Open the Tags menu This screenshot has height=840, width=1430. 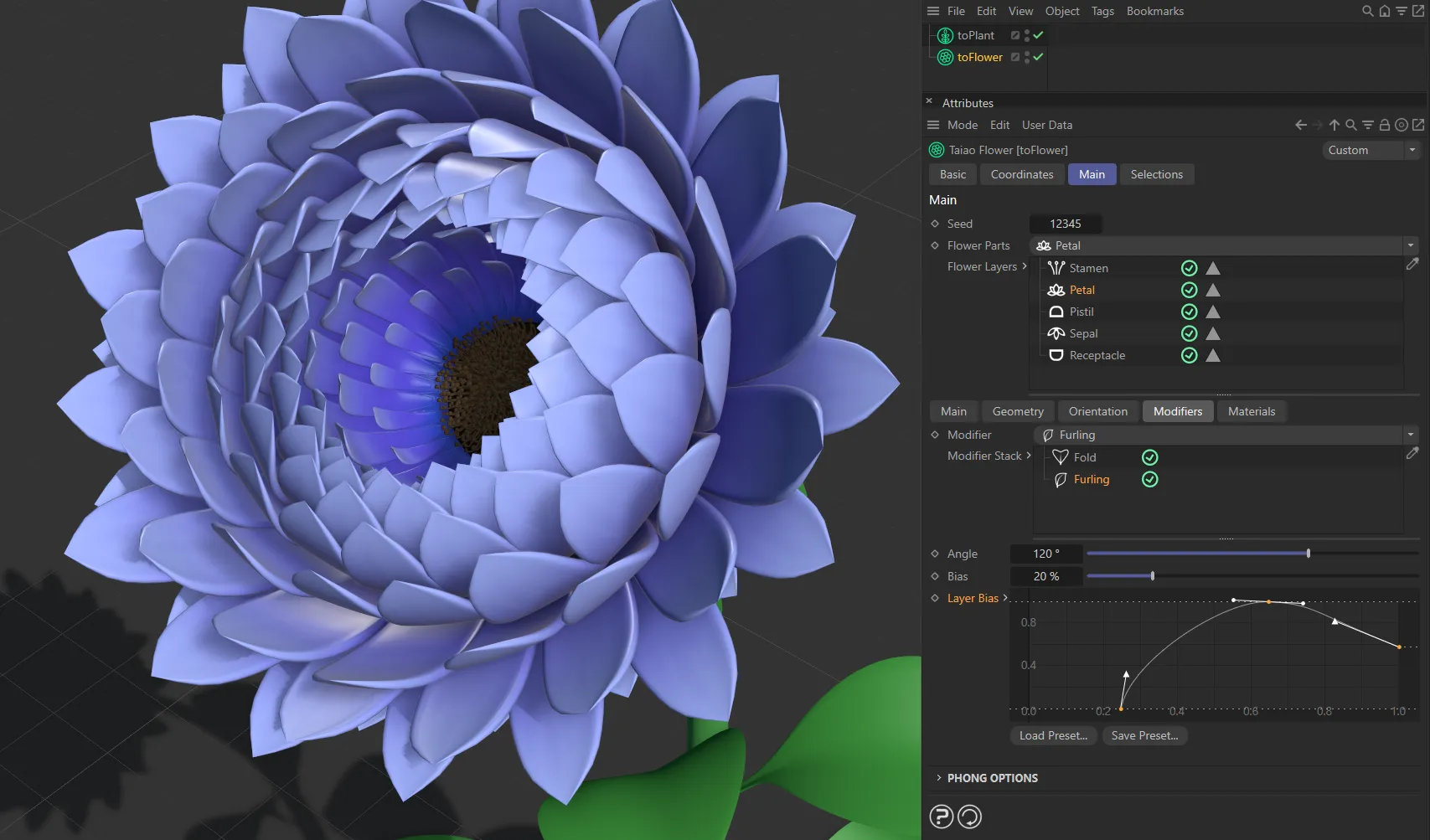pyautogui.click(x=1102, y=11)
